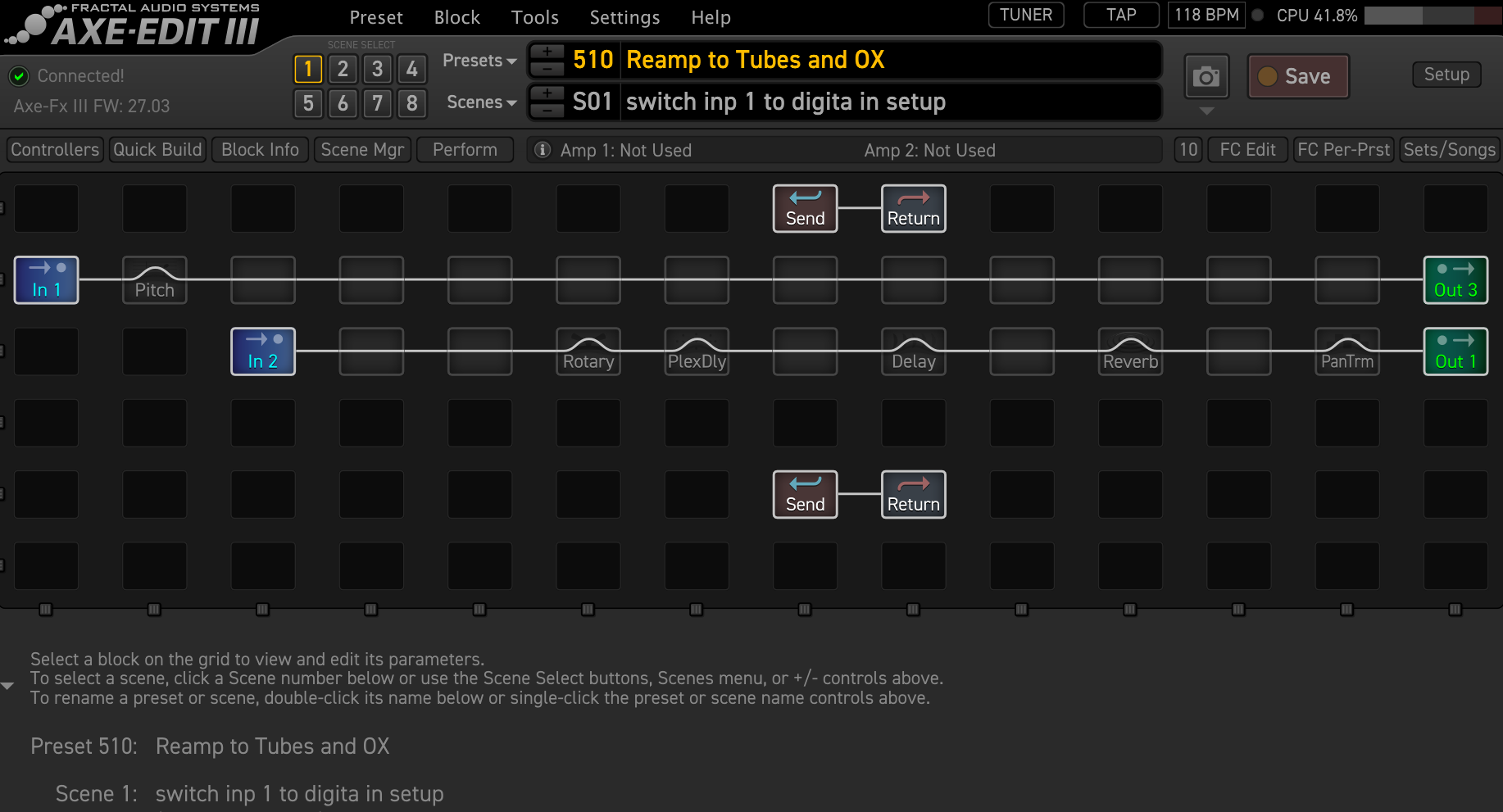
Task: Click the tempo LED indicator beside BPM
Action: pyautogui.click(x=1257, y=15)
